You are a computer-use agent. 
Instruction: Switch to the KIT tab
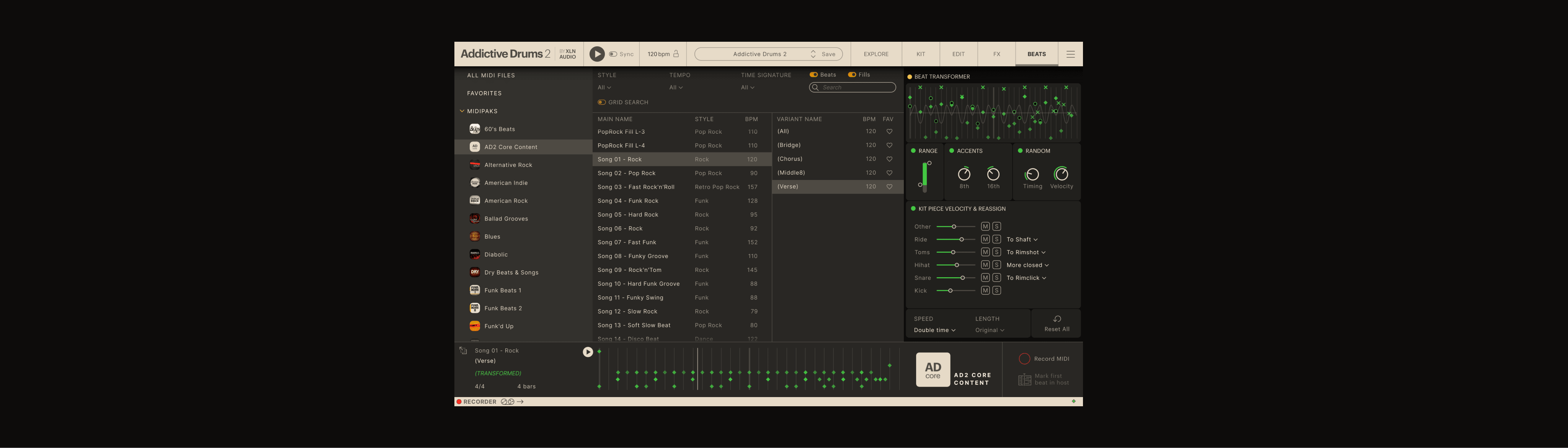(x=920, y=54)
